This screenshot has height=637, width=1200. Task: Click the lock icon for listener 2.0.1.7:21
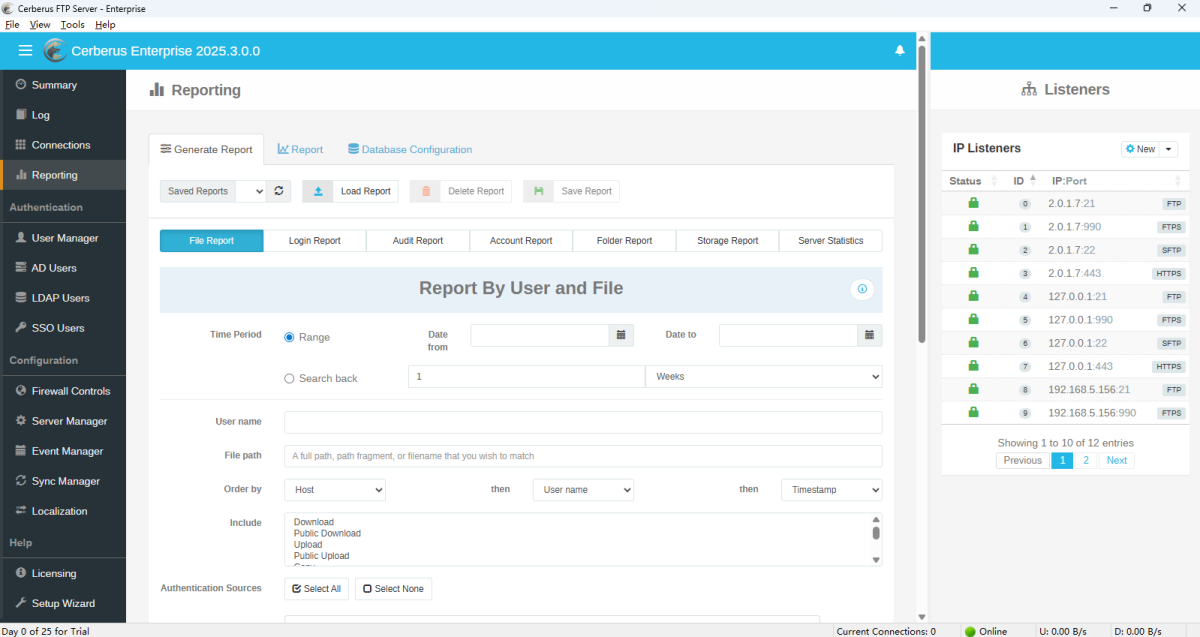pyautogui.click(x=973, y=203)
